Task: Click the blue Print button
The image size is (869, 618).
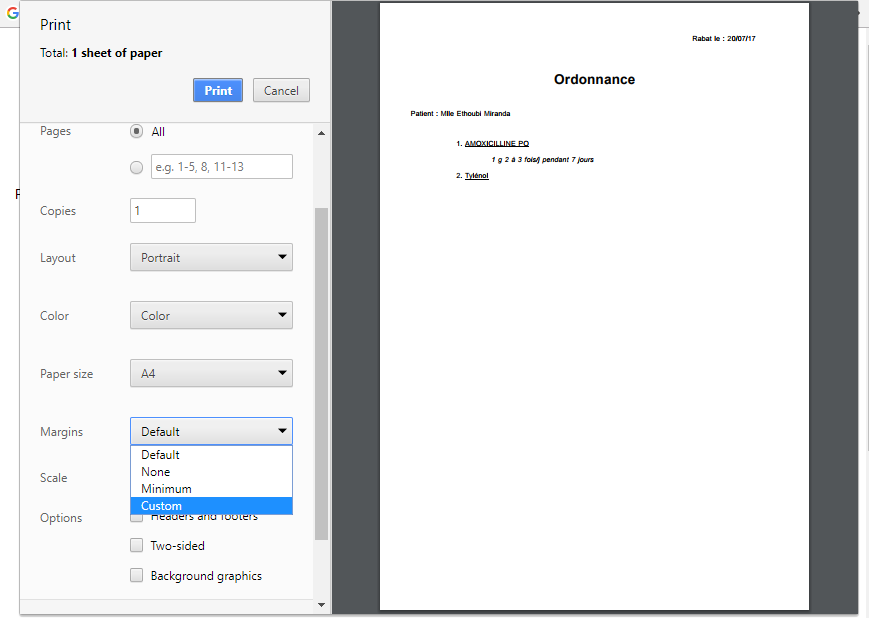Action: pyautogui.click(x=218, y=90)
